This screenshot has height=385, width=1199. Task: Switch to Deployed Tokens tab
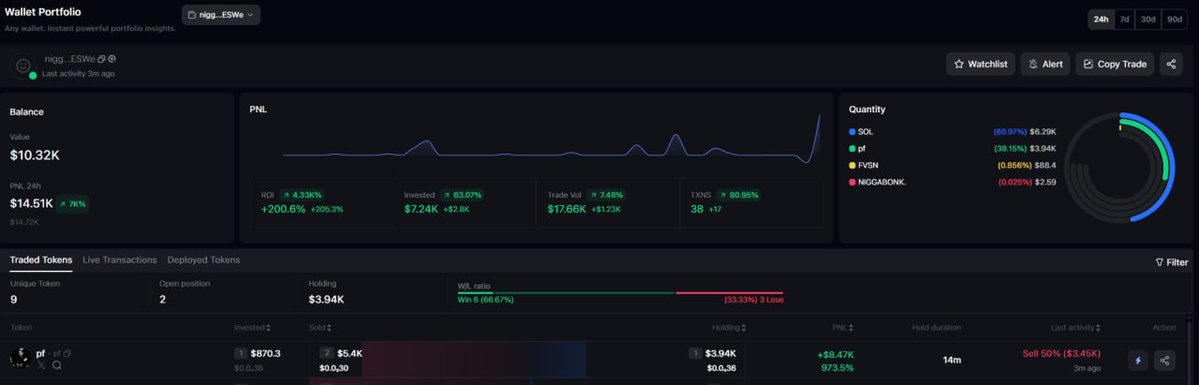click(203, 260)
